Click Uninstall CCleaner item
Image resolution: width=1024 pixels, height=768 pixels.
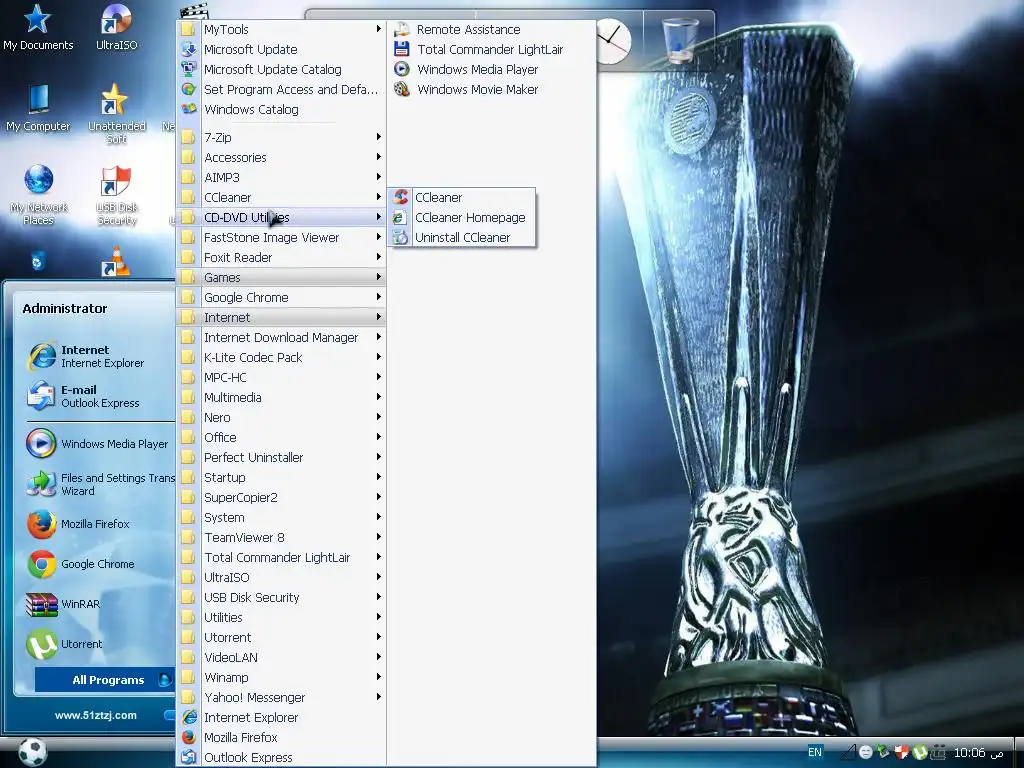[x=462, y=238]
